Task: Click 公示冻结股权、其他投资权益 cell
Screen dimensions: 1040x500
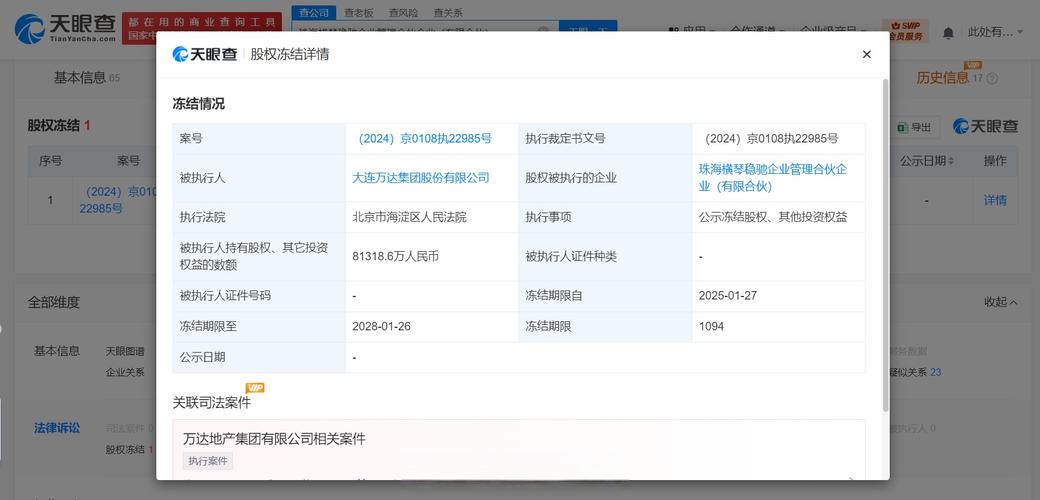Action: click(773, 217)
